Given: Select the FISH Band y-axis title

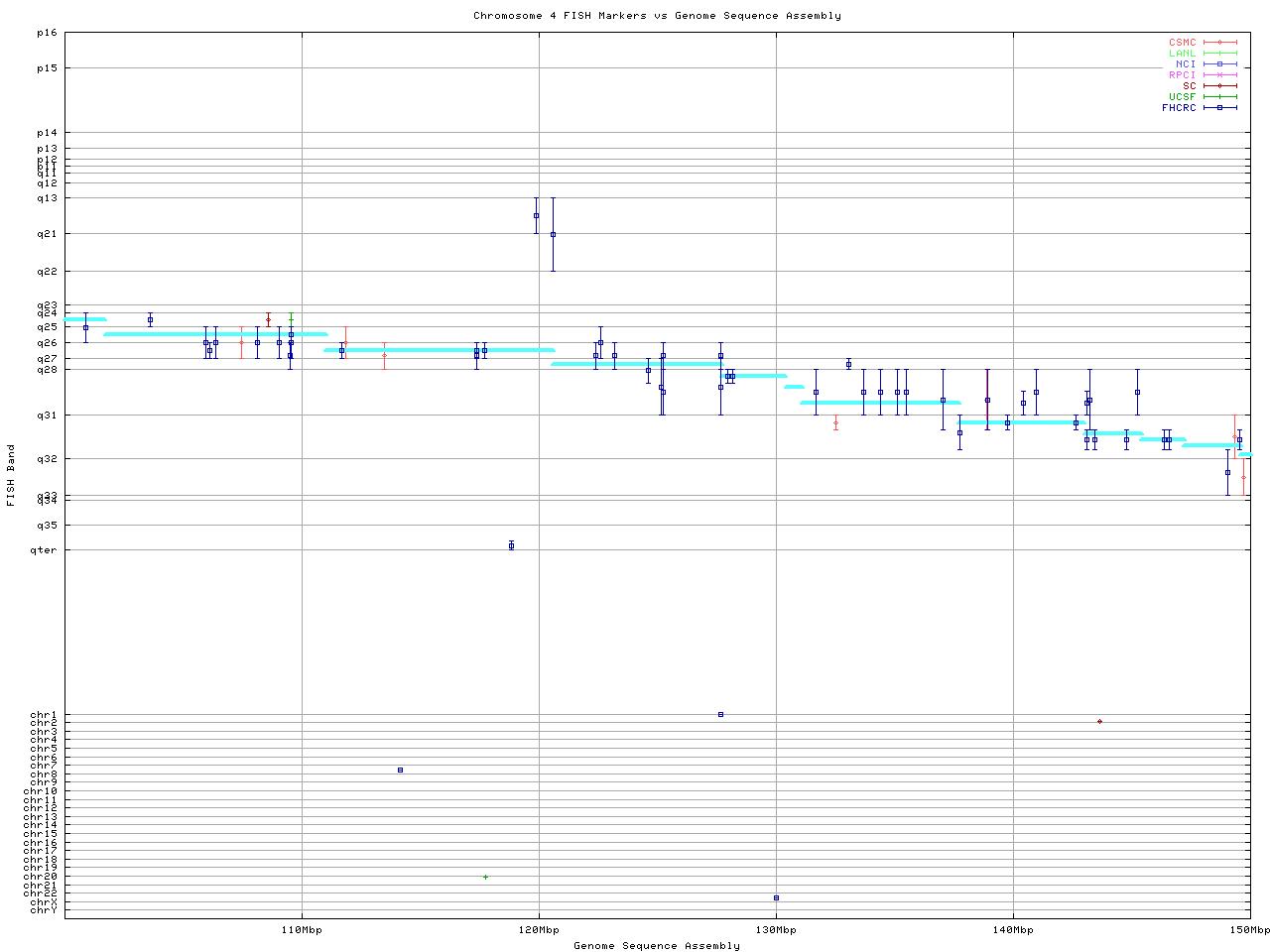Looking at the screenshot, I should (x=11, y=475).
